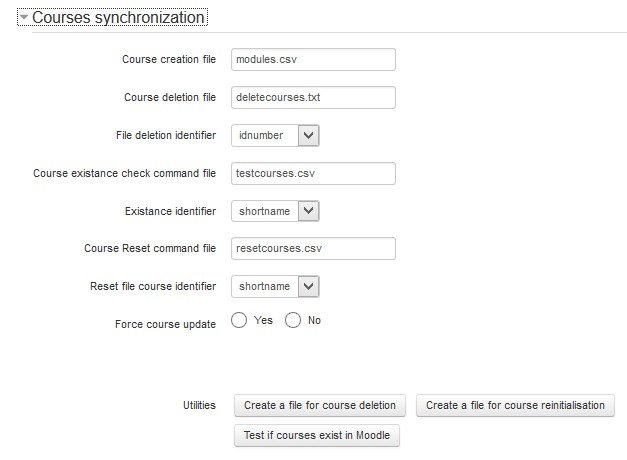Edit the Course existance check command file field
The height and width of the screenshot is (460, 627).
pyautogui.click(x=313, y=173)
